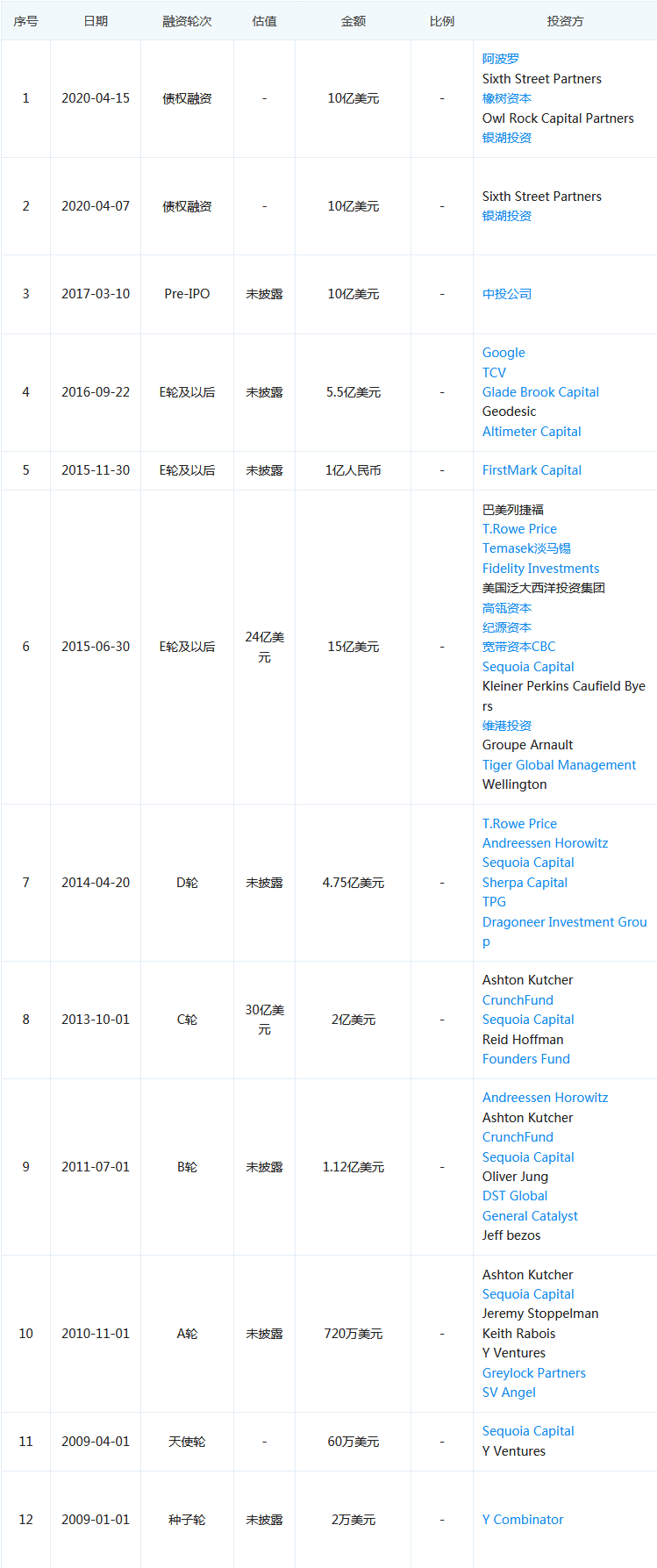
Task: Open Founders Fund link
Action: coord(525,1059)
